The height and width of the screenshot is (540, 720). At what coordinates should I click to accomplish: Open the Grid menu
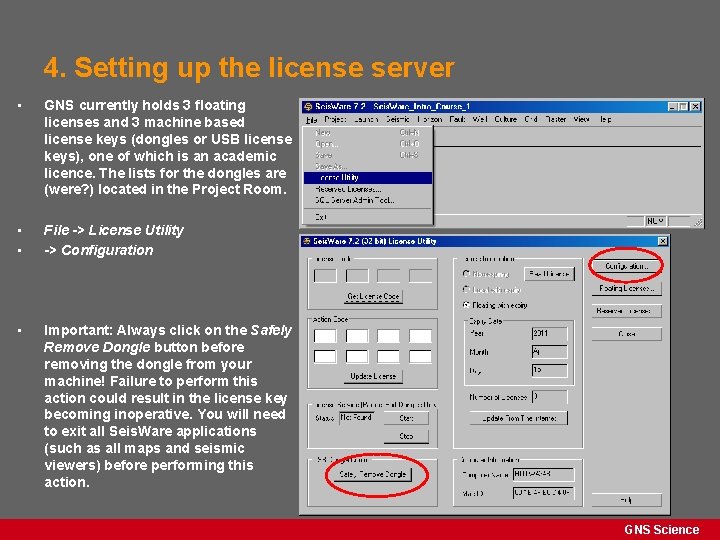pos(531,119)
